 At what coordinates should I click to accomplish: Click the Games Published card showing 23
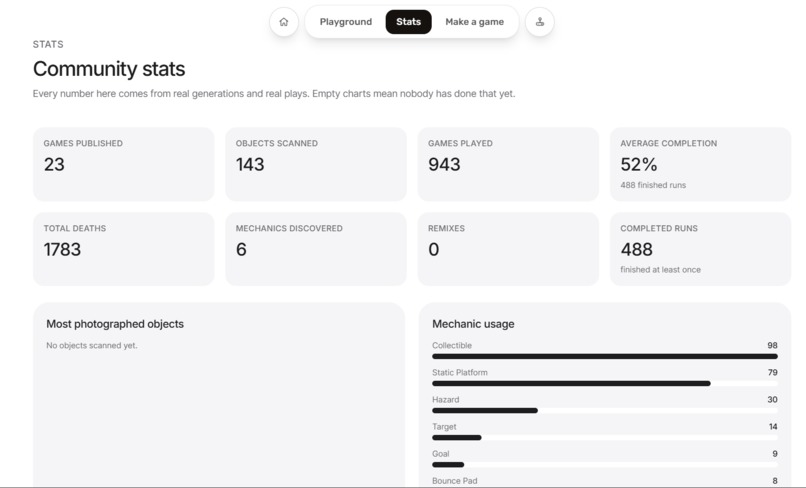tap(123, 164)
